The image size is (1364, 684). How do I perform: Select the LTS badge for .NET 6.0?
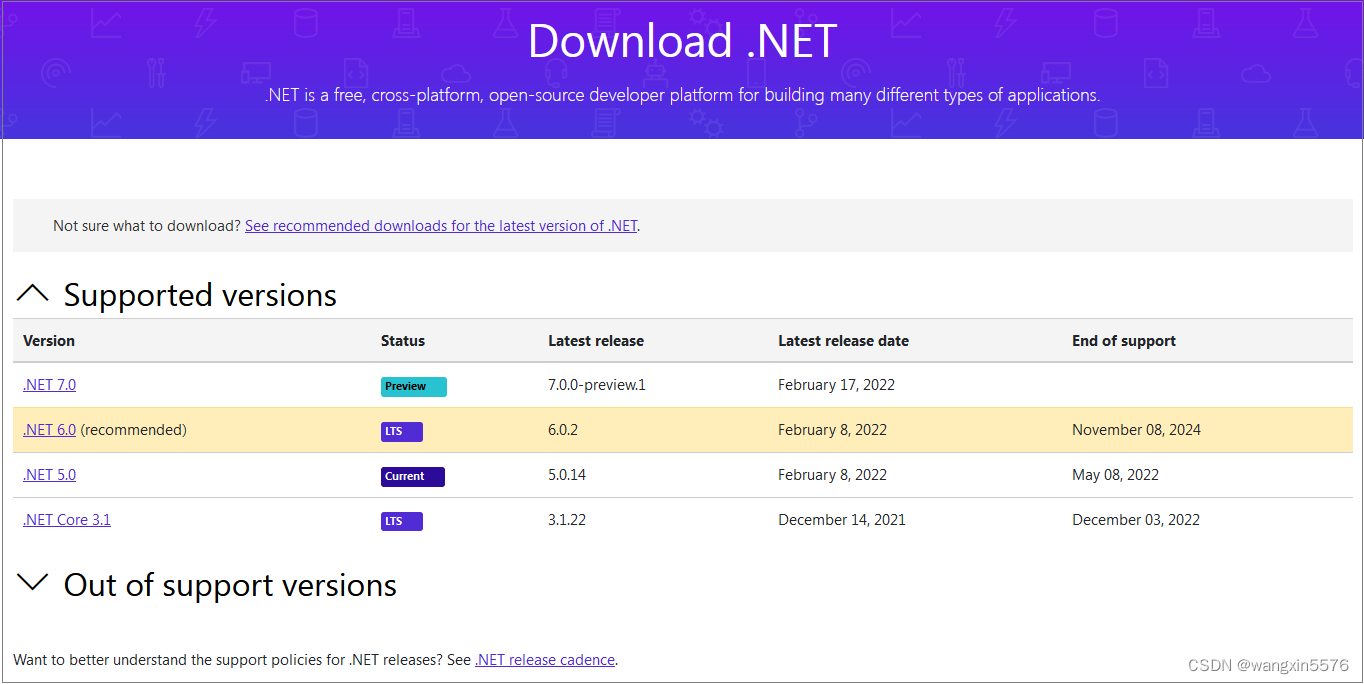pyautogui.click(x=401, y=431)
